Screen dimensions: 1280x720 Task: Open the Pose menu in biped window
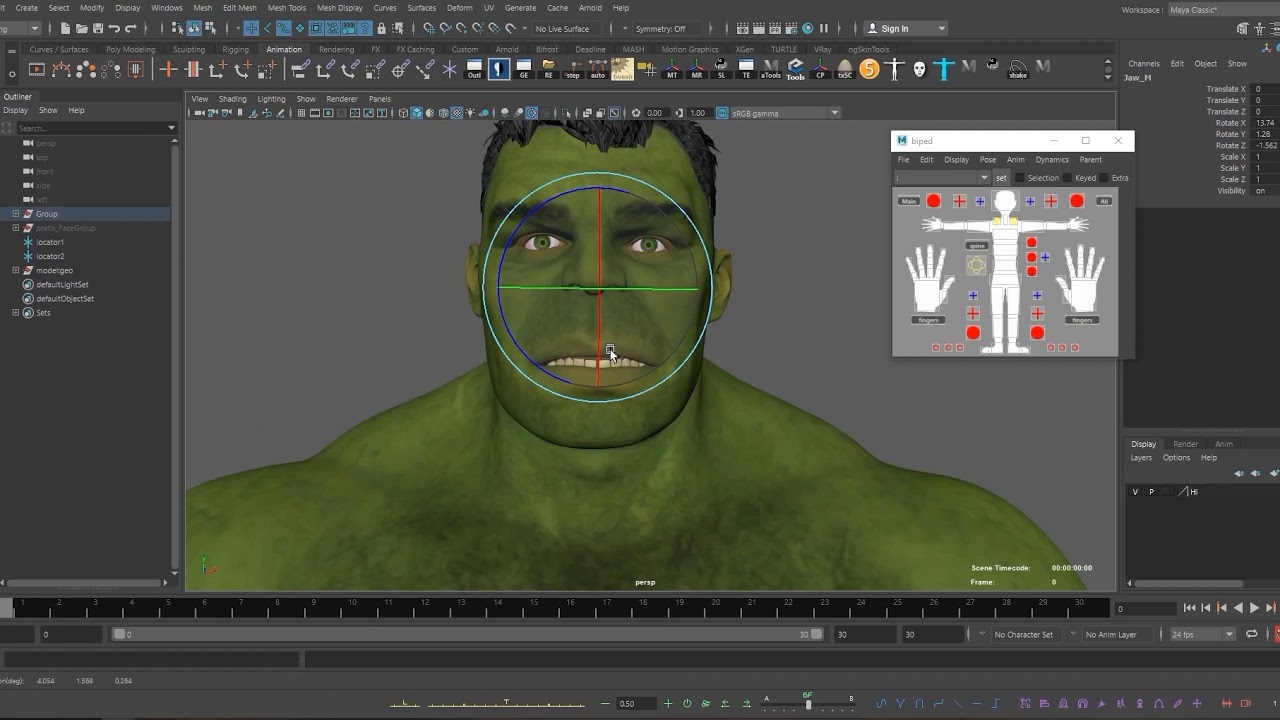point(987,160)
